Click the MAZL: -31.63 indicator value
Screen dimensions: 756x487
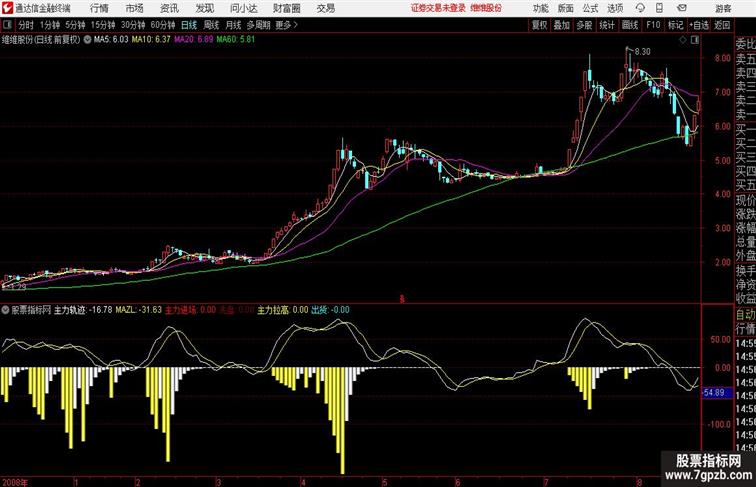pyautogui.click(x=138, y=310)
